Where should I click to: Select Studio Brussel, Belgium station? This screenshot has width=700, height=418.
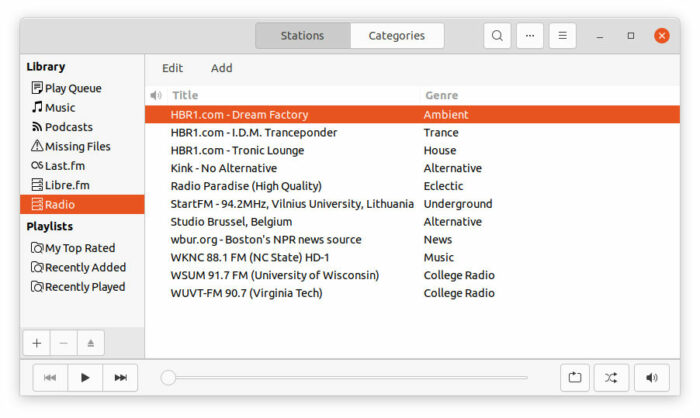click(412, 222)
